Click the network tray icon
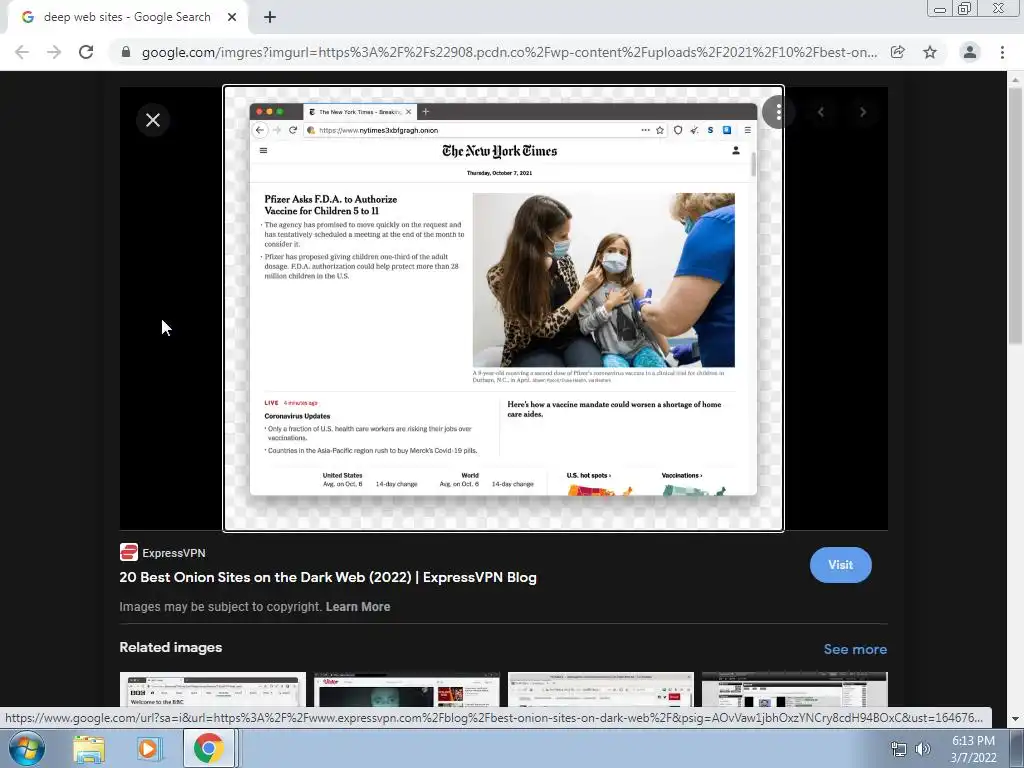 click(899, 749)
